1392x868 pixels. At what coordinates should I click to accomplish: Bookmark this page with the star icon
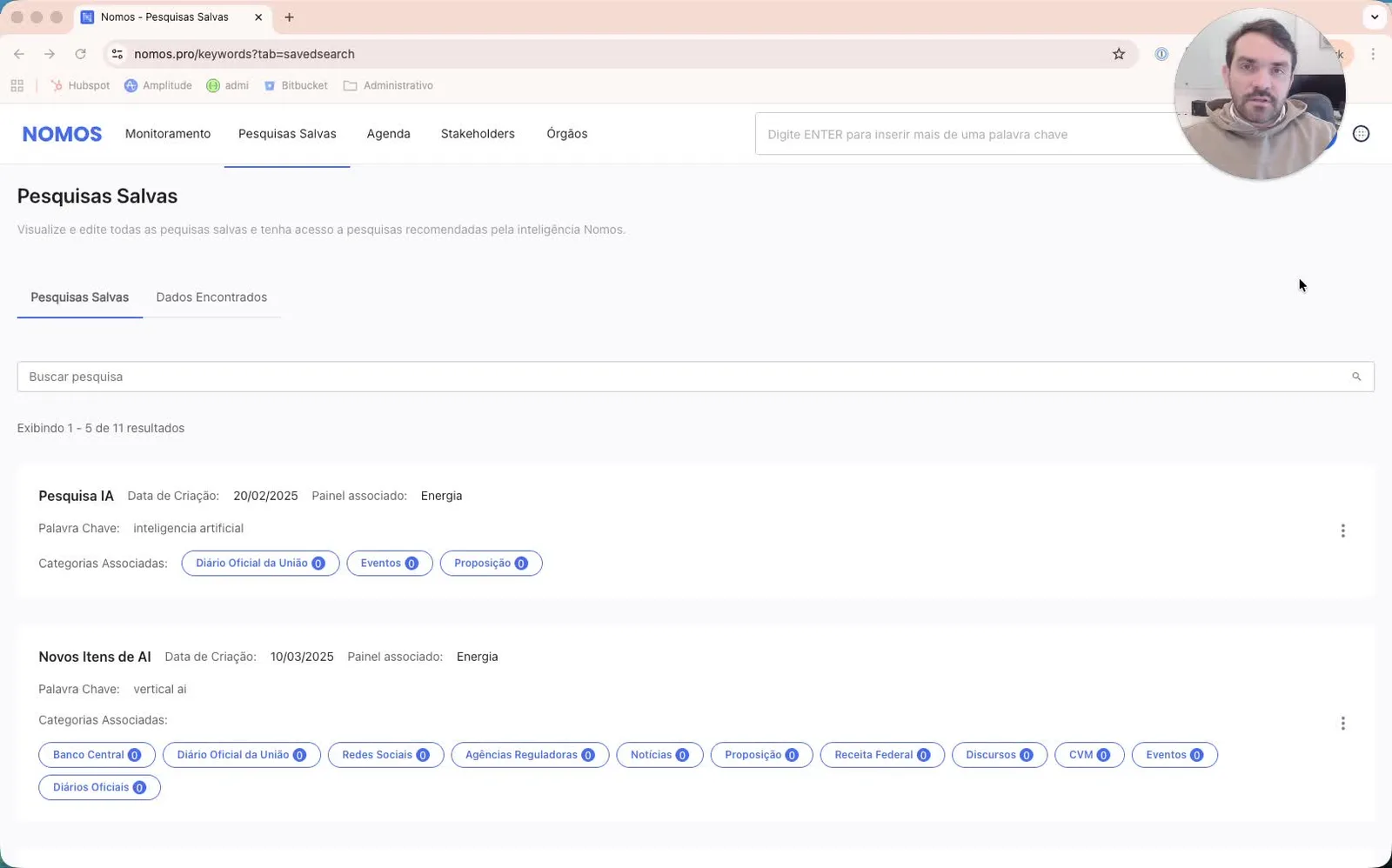(1119, 54)
